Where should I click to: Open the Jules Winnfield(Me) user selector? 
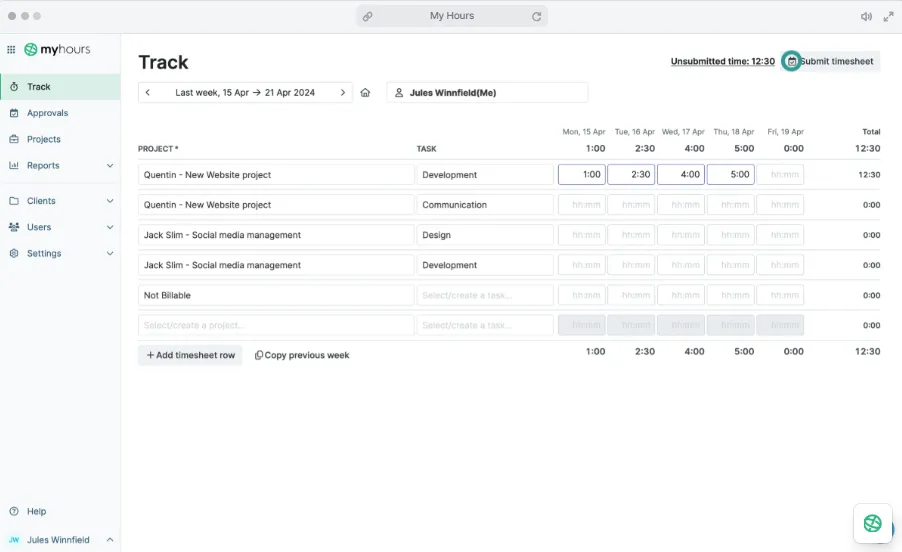pos(487,93)
